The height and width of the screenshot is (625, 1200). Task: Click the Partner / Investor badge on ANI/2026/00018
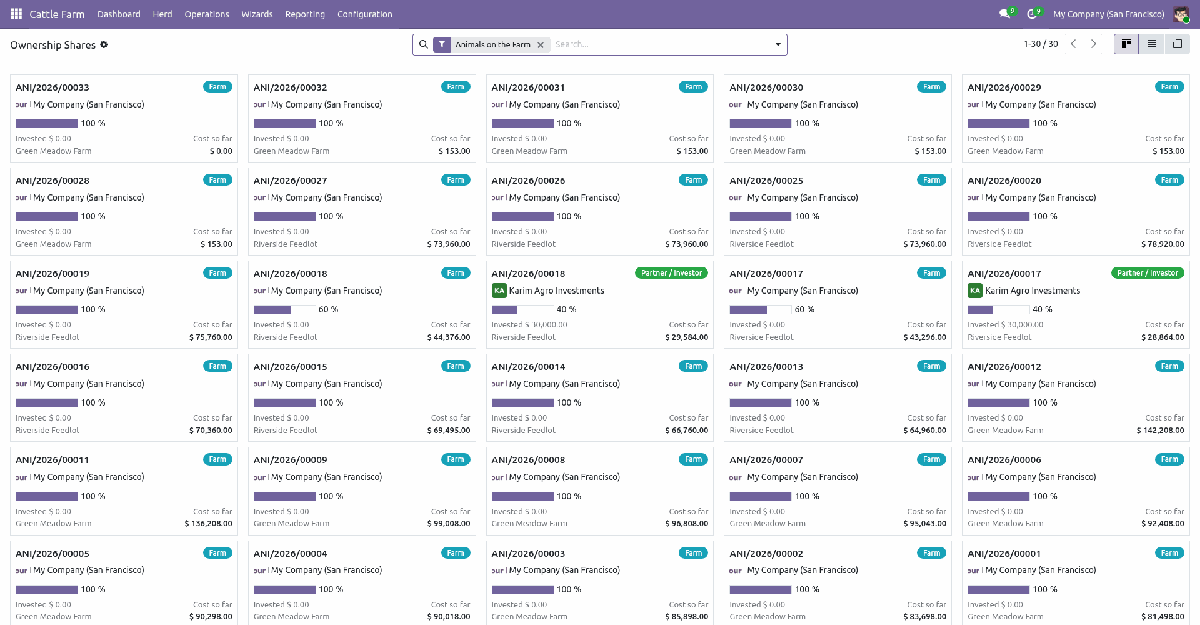(671, 273)
